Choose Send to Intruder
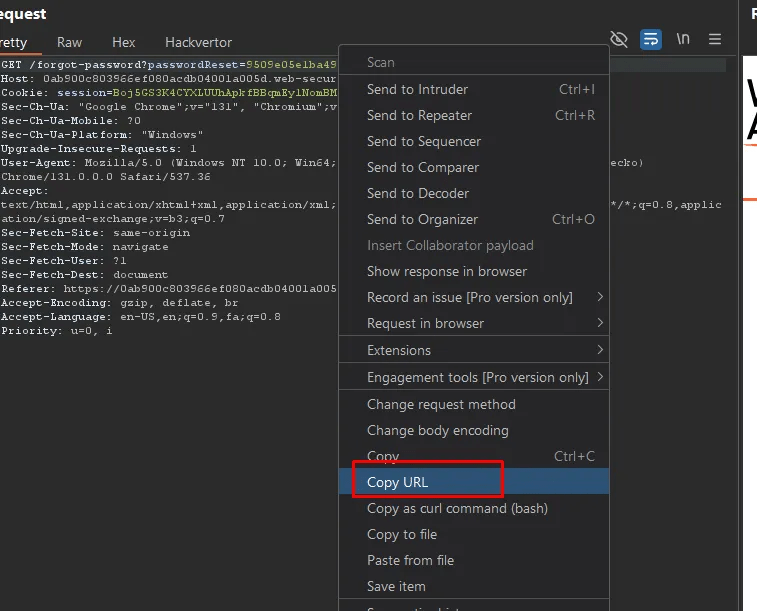 tap(417, 89)
